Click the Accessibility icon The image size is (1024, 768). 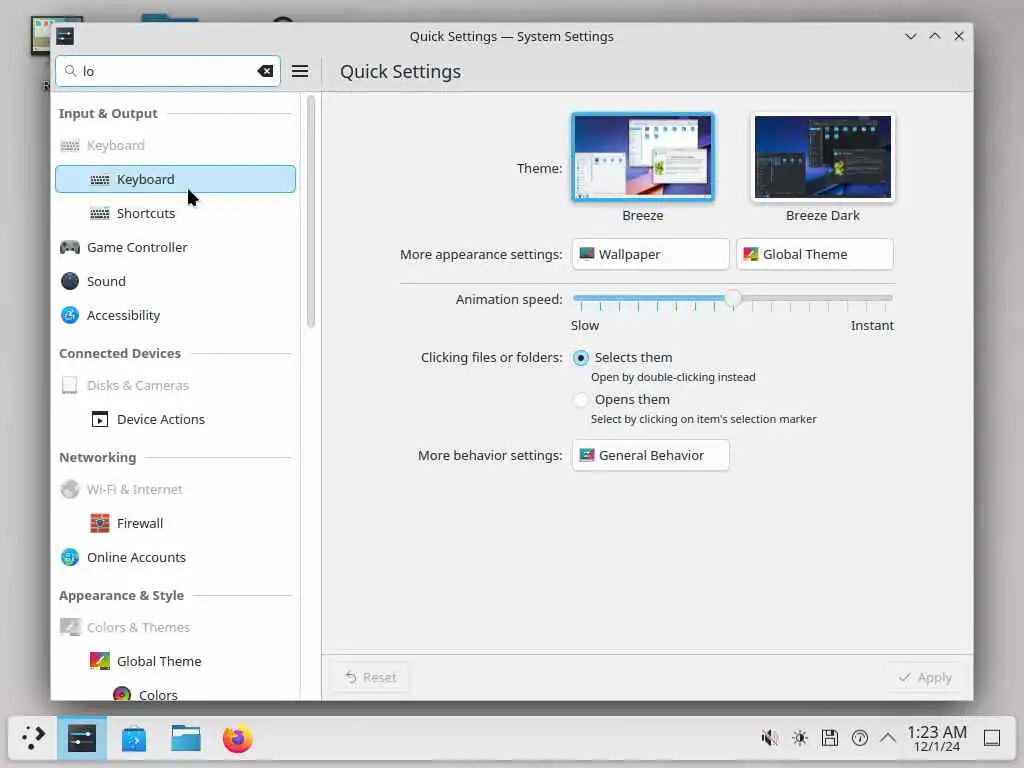click(x=70, y=315)
